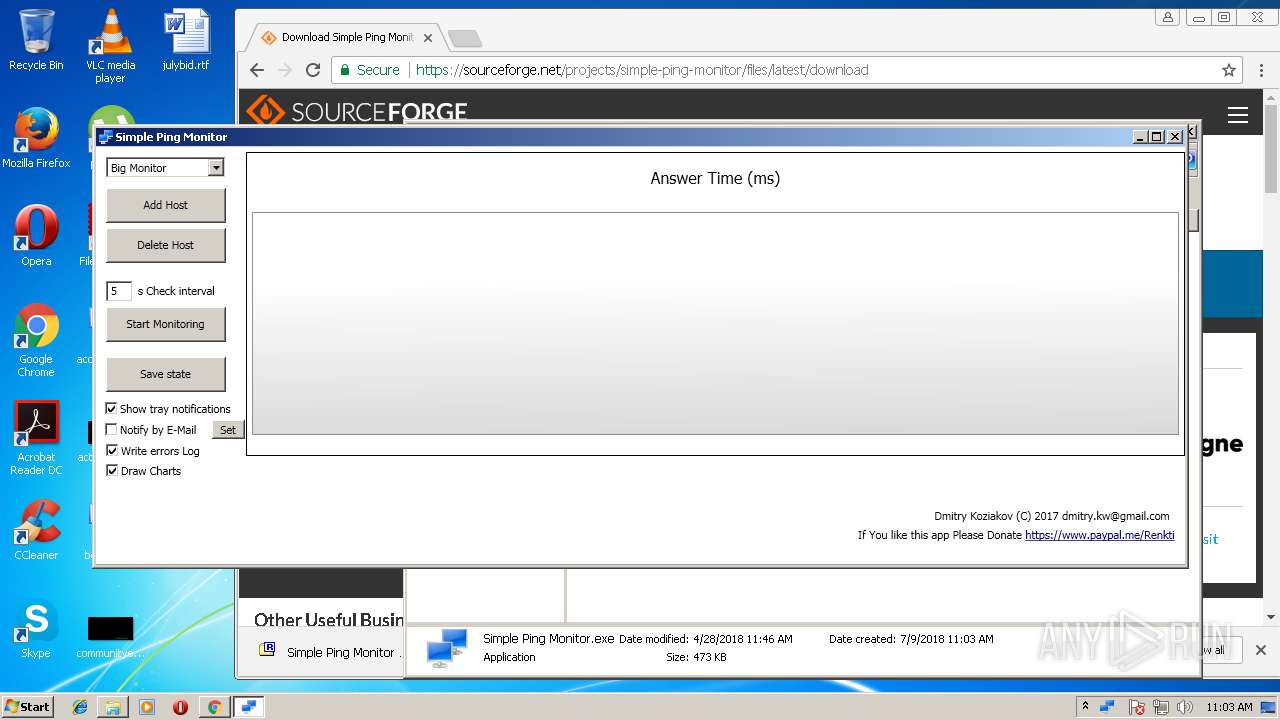
Task: Click Chrome forward navigation arrow
Action: (285, 70)
